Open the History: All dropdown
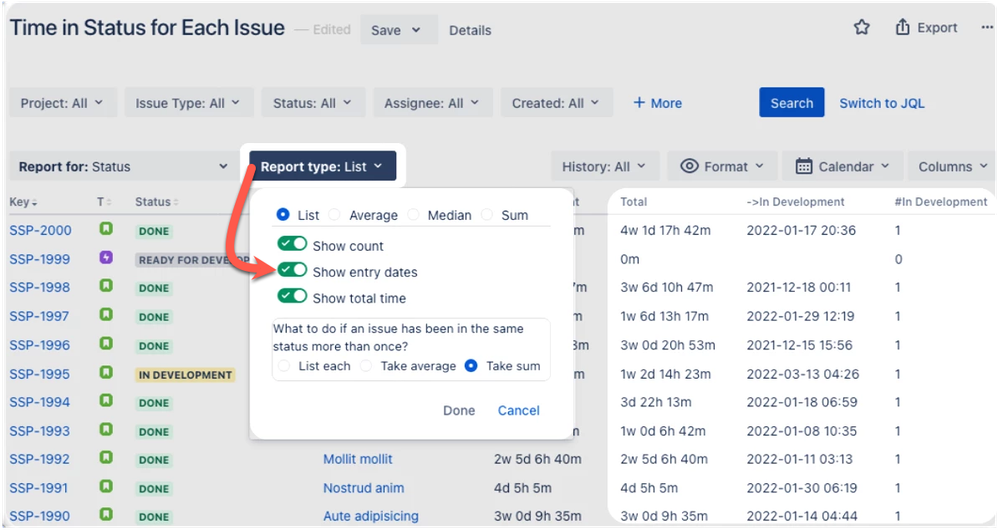Viewport: 998px width, 530px height. 605,167
